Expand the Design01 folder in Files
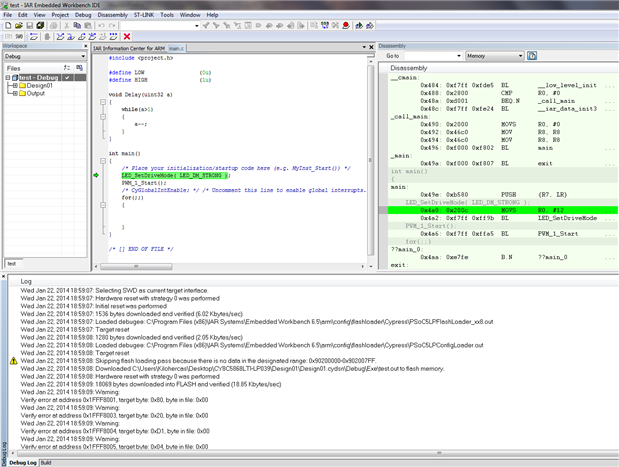619x467 pixels. (13, 86)
